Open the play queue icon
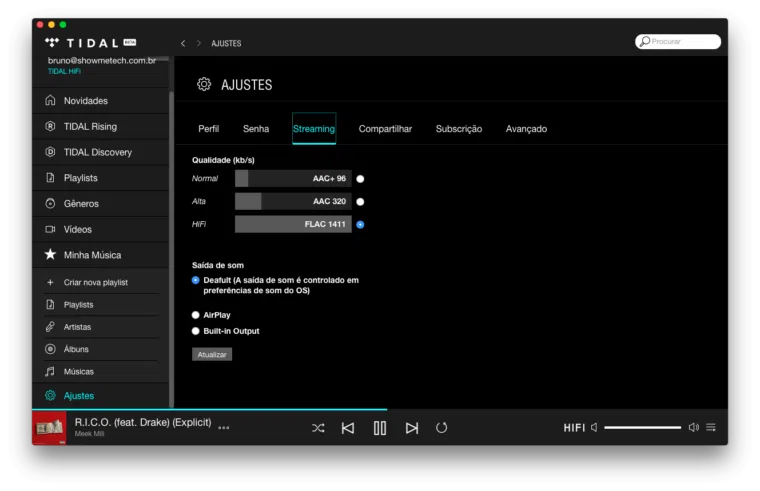 tap(711, 428)
